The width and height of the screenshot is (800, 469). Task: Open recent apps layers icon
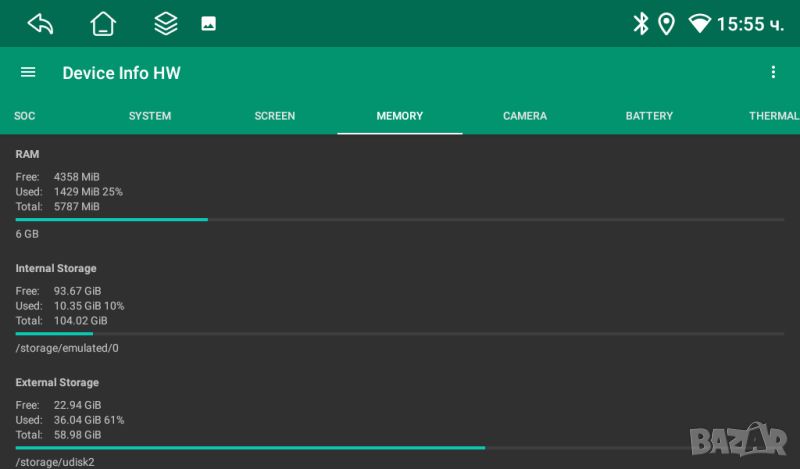tap(166, 23)
